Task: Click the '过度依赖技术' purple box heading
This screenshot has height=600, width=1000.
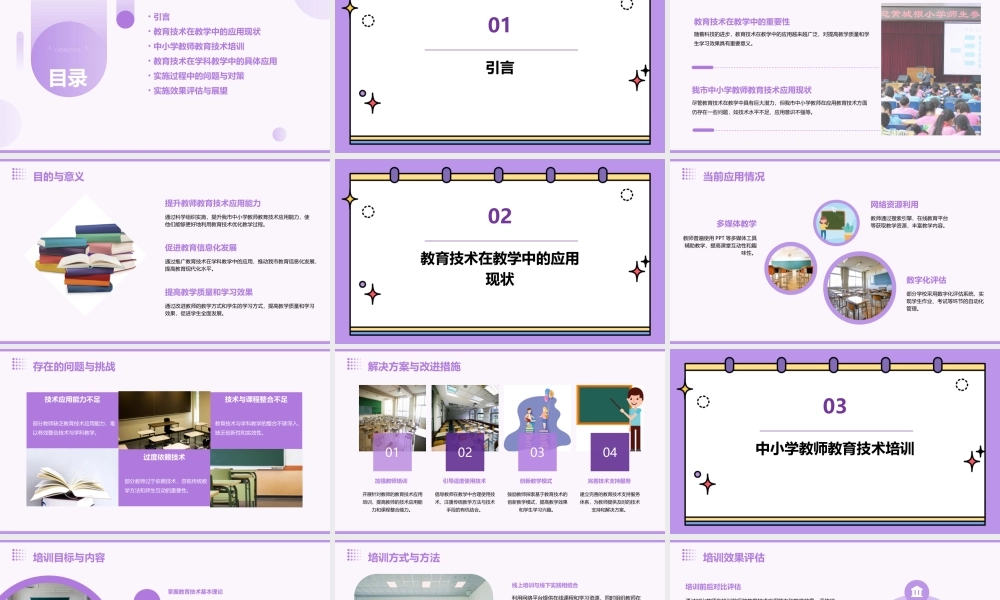Action: tap(164, 457)
